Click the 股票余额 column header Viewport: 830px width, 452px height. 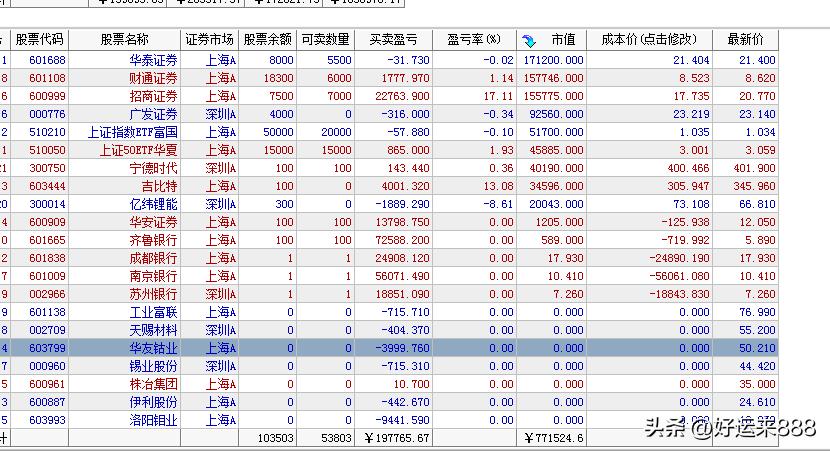tap(267, 40)
